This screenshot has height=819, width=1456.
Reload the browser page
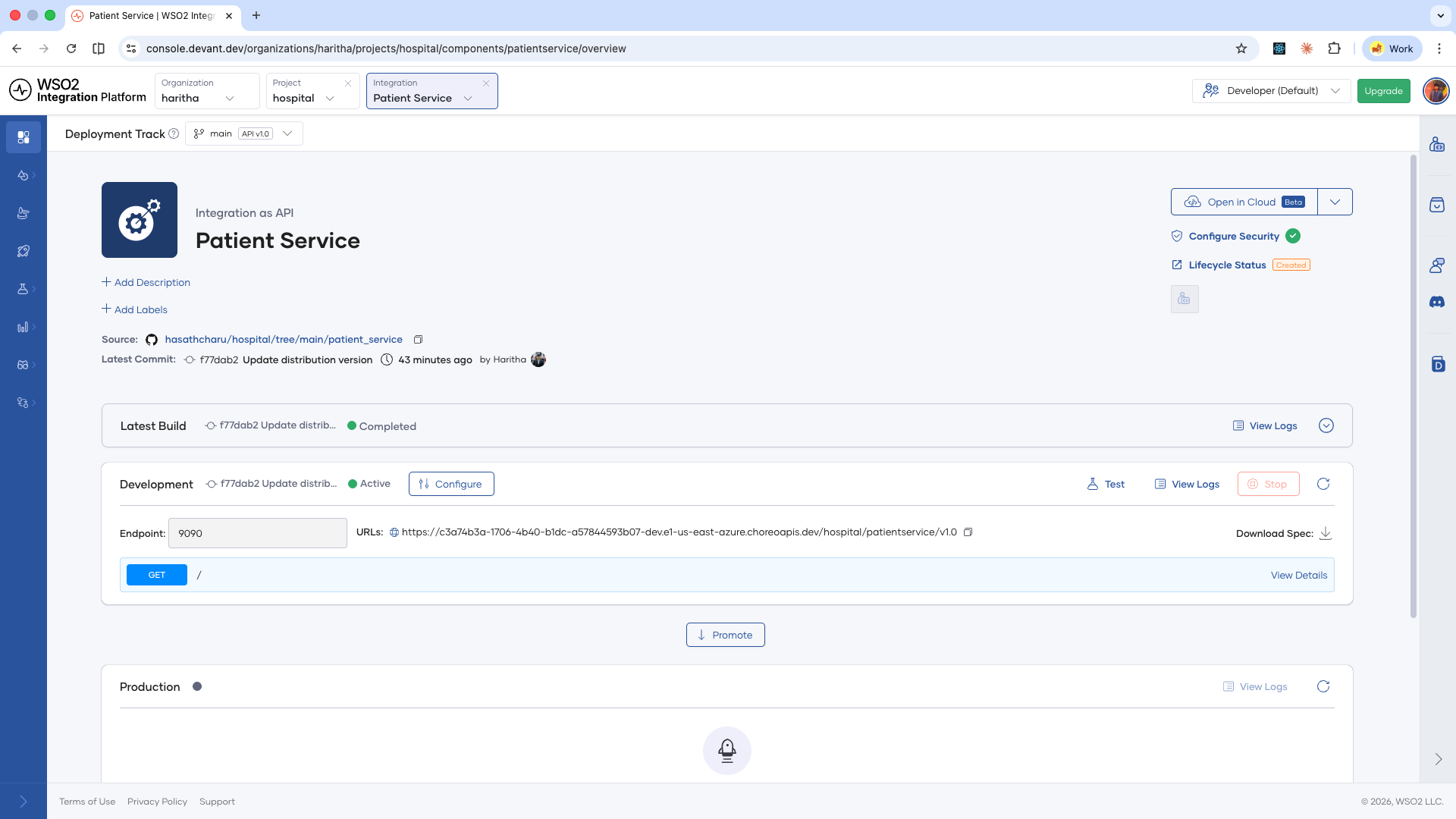coord(71,49)
